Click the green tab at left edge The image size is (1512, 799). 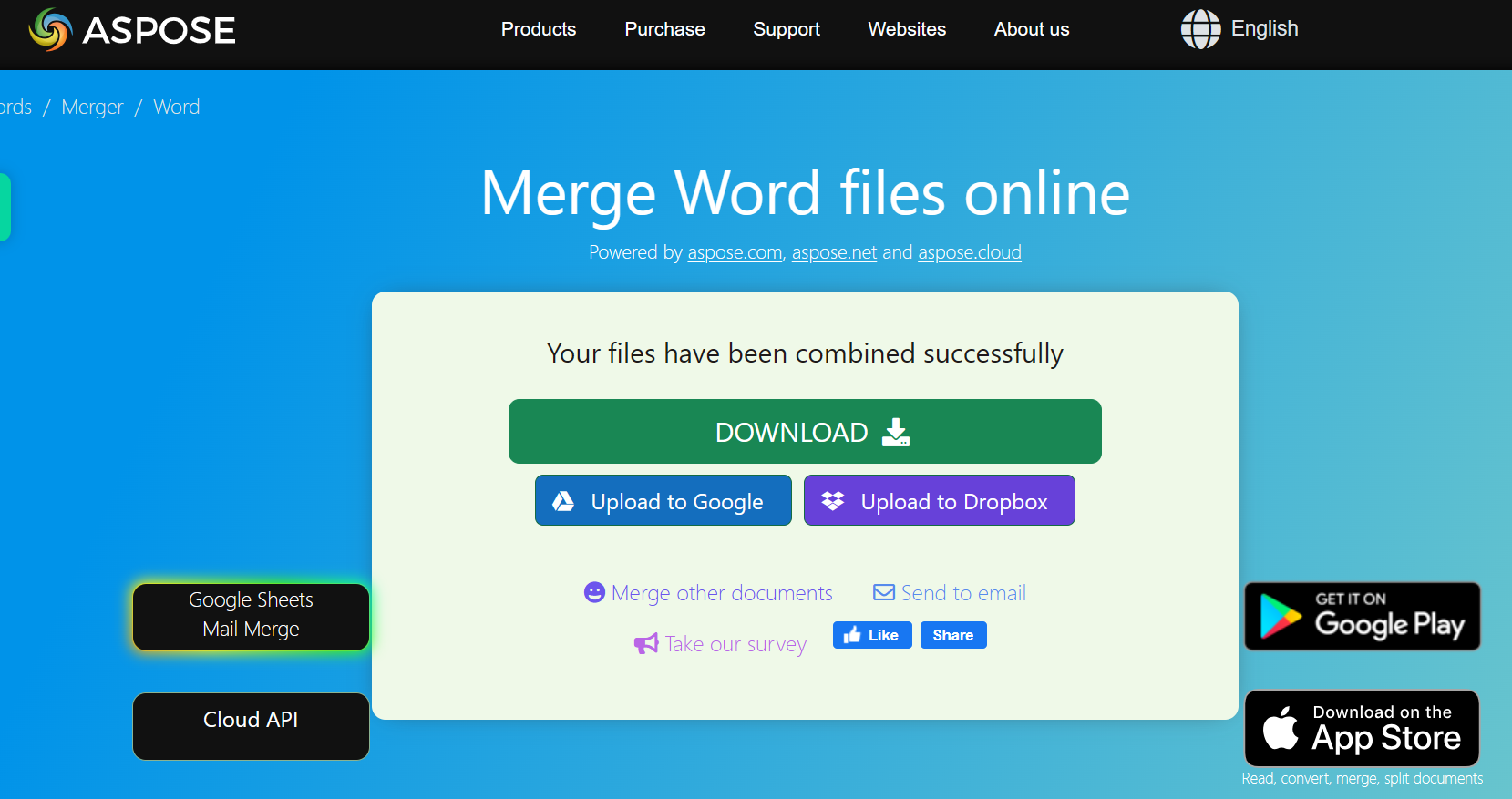click(x=5, y=207)
